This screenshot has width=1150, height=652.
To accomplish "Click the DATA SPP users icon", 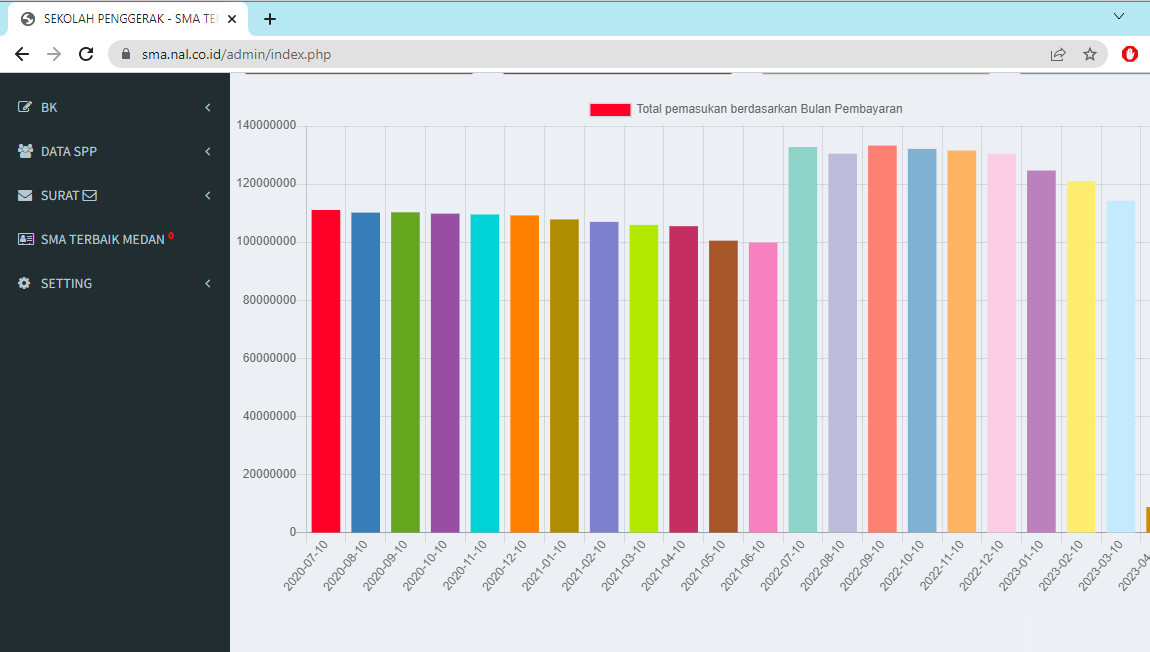I will click(25, 151).
